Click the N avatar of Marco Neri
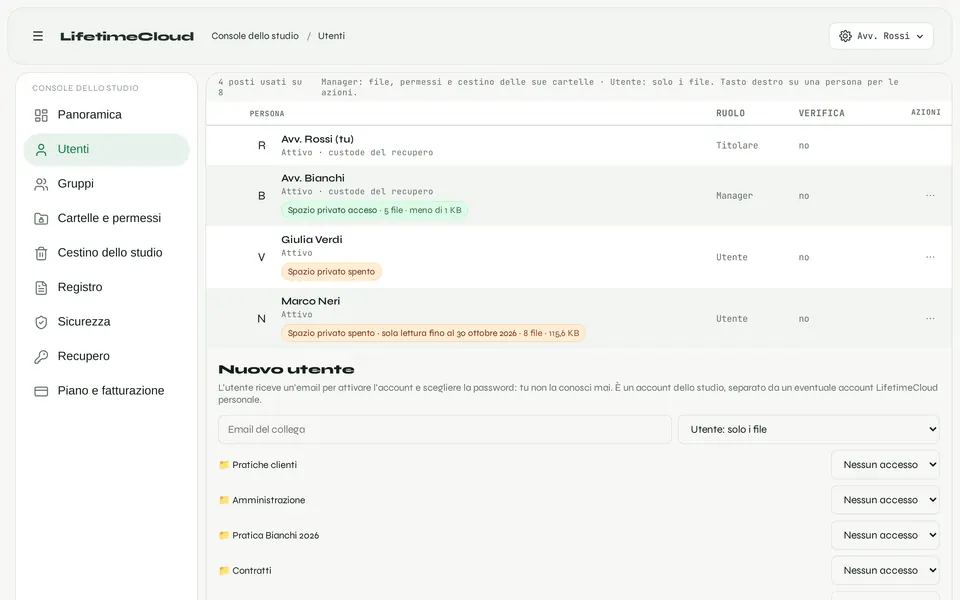 pyautogui.click(x=261, y=319)
